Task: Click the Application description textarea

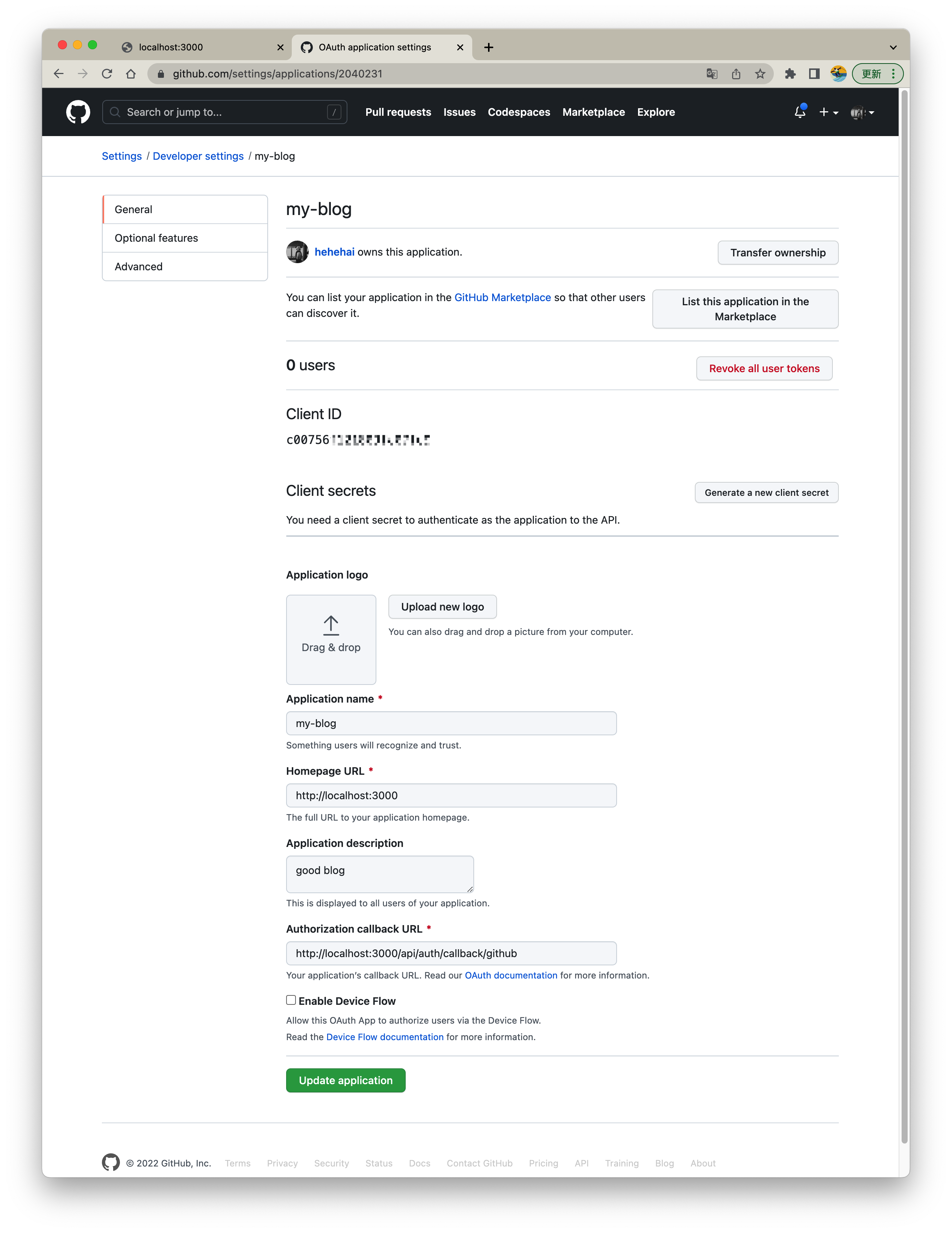Action: click(x=380, y=874)
